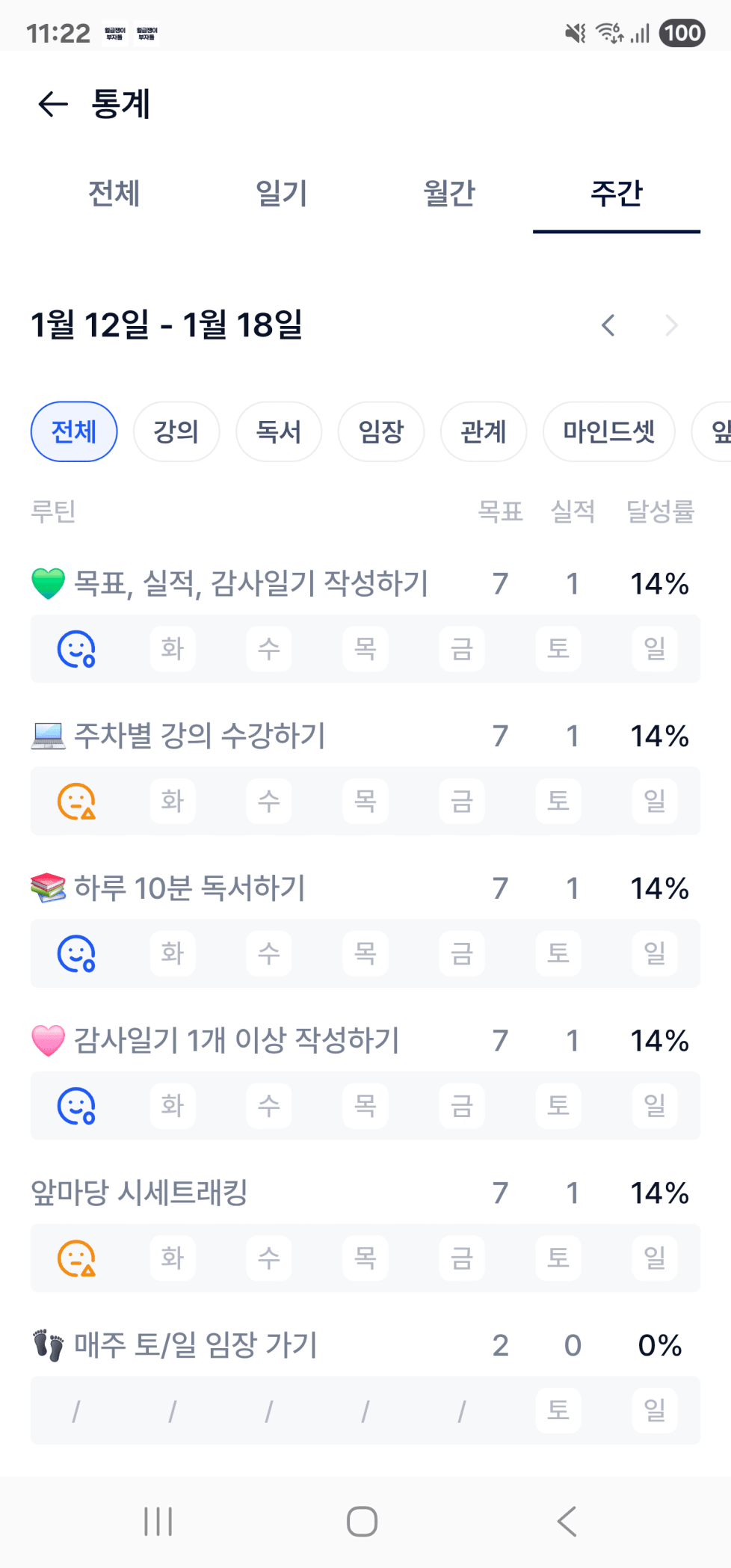Viewport: 731px width, 1568px height.
Task: Select the 강의 category chip
Action: [x=176, y=432]
